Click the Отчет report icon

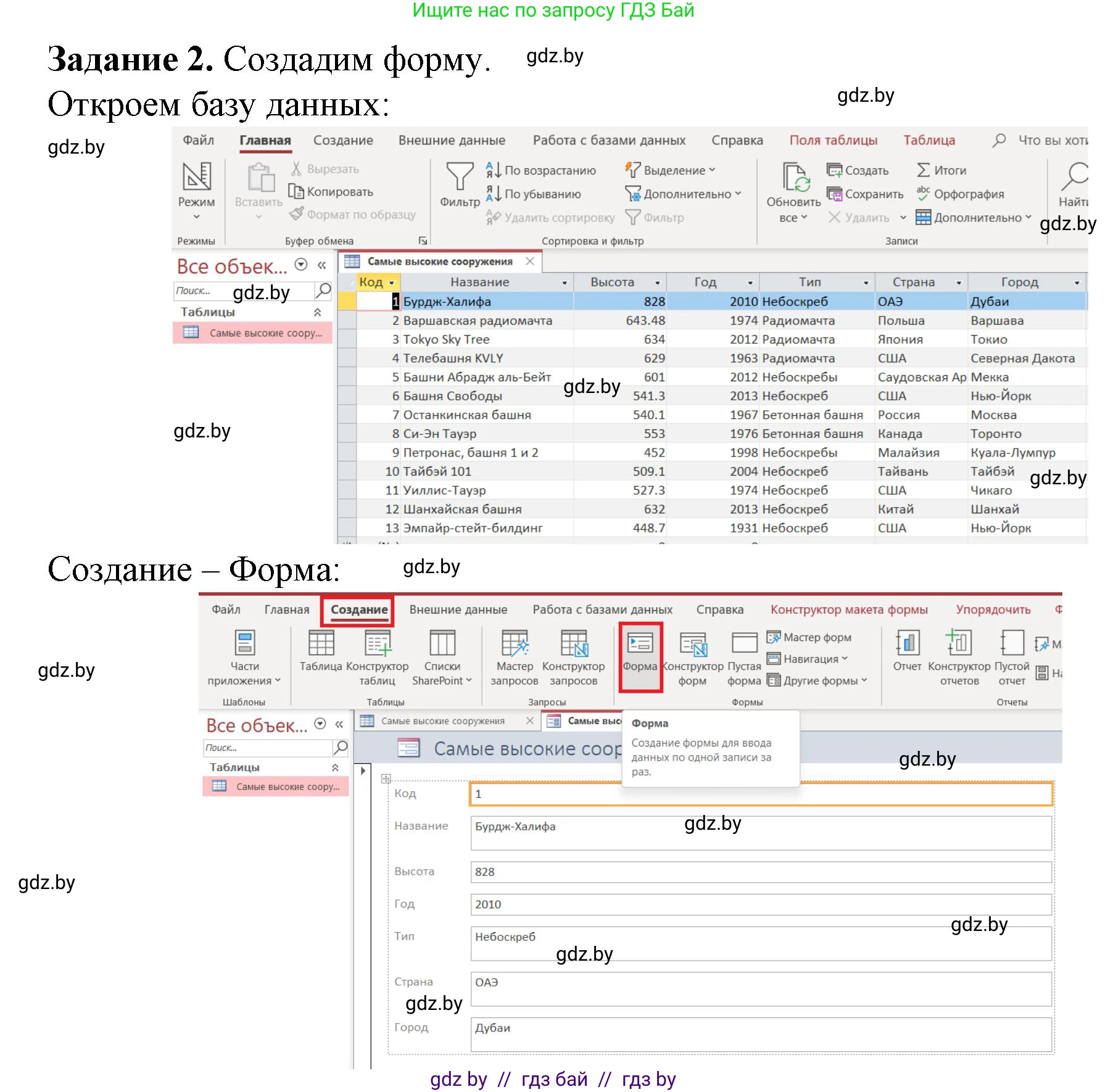907,645
